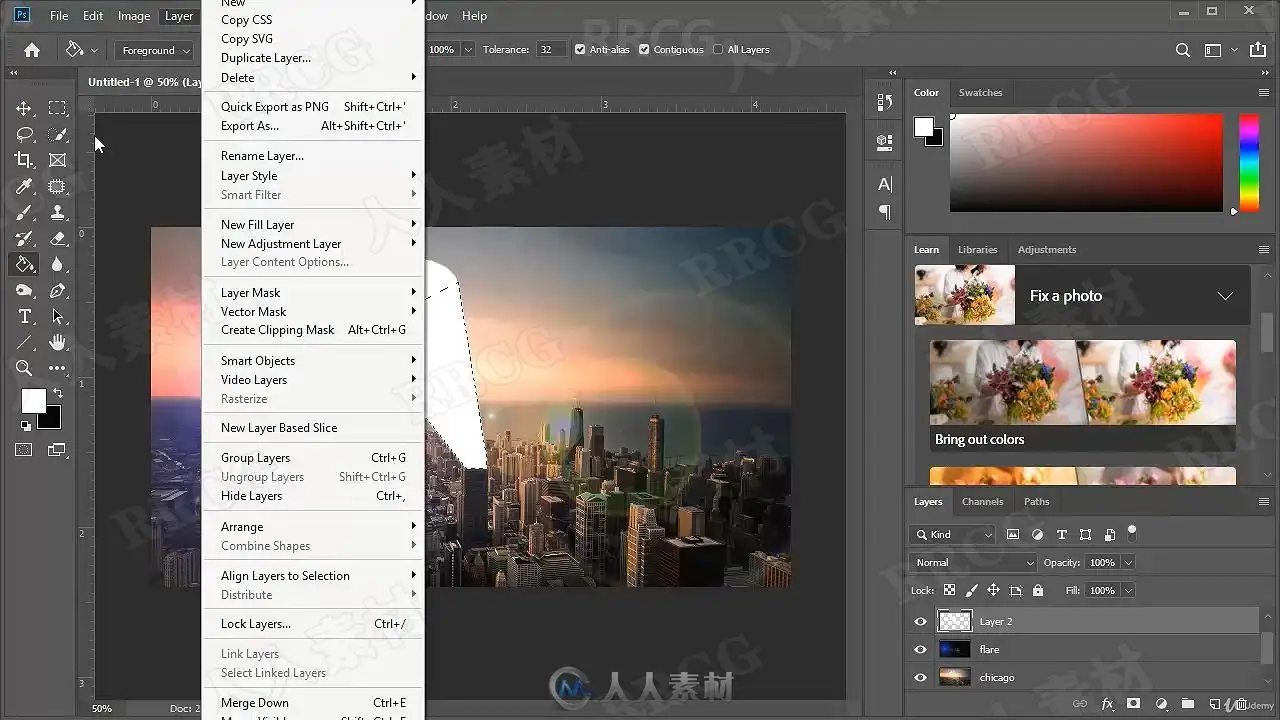Choose Merge Down from Layer menu
Screen dimensions: 1280x720
pos(255,703)
